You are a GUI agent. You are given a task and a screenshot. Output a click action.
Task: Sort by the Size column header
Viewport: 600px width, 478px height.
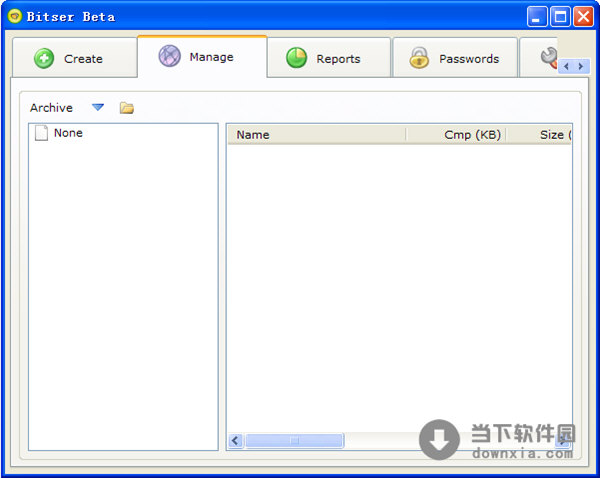[x=539, y=135]
